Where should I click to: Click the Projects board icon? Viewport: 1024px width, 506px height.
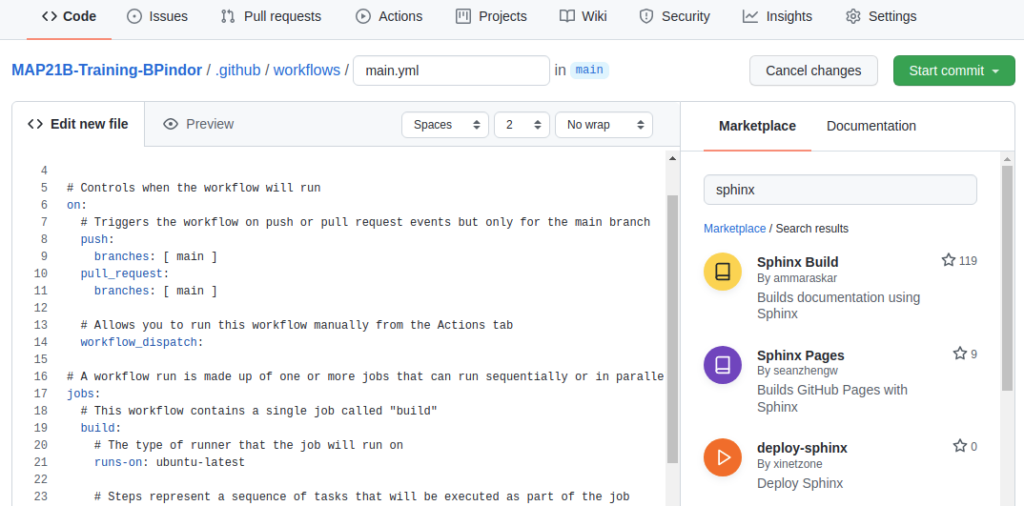[x=463, y=16]
